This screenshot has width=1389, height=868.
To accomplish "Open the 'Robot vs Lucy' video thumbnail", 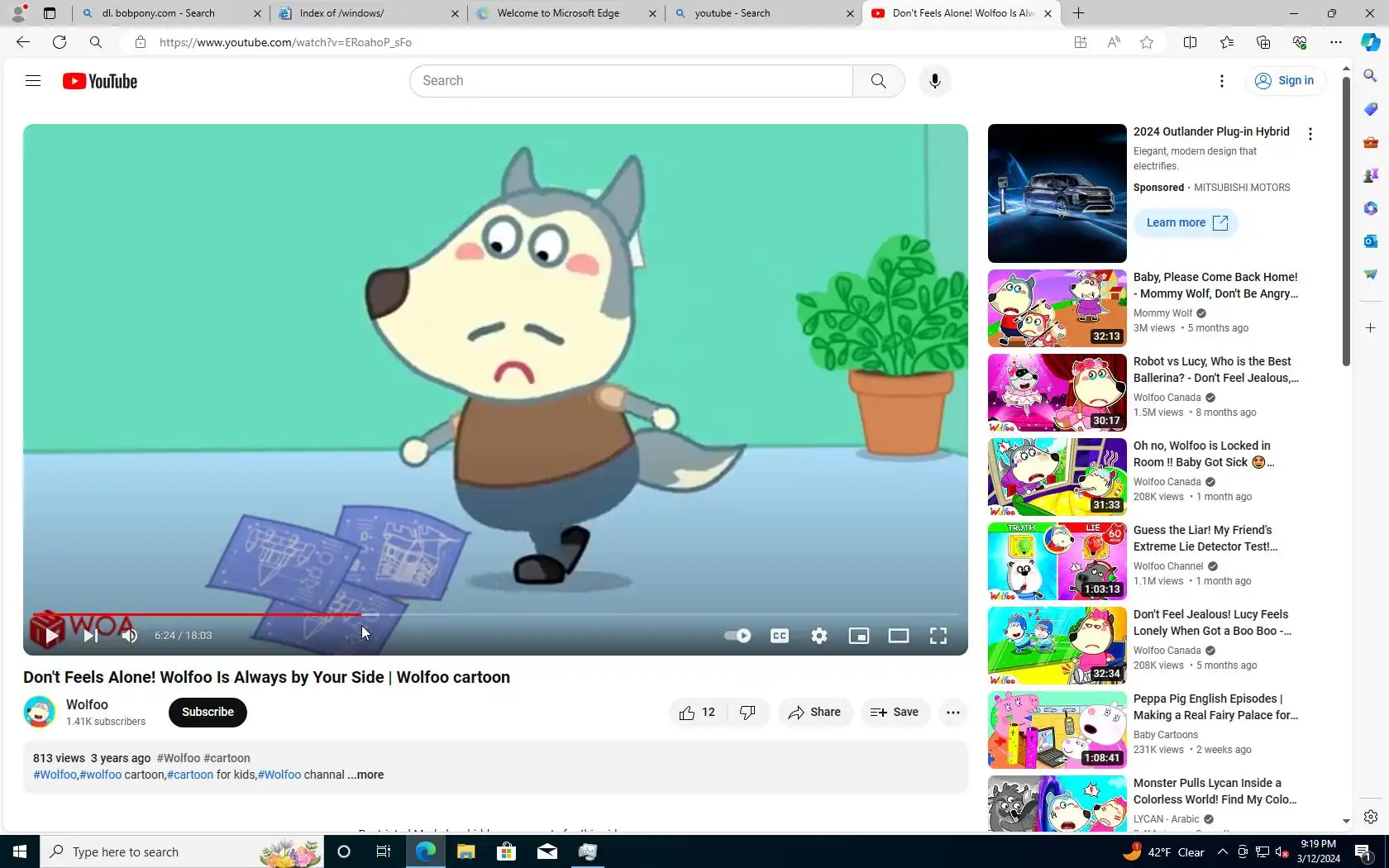I will [x=1057, y=393].
